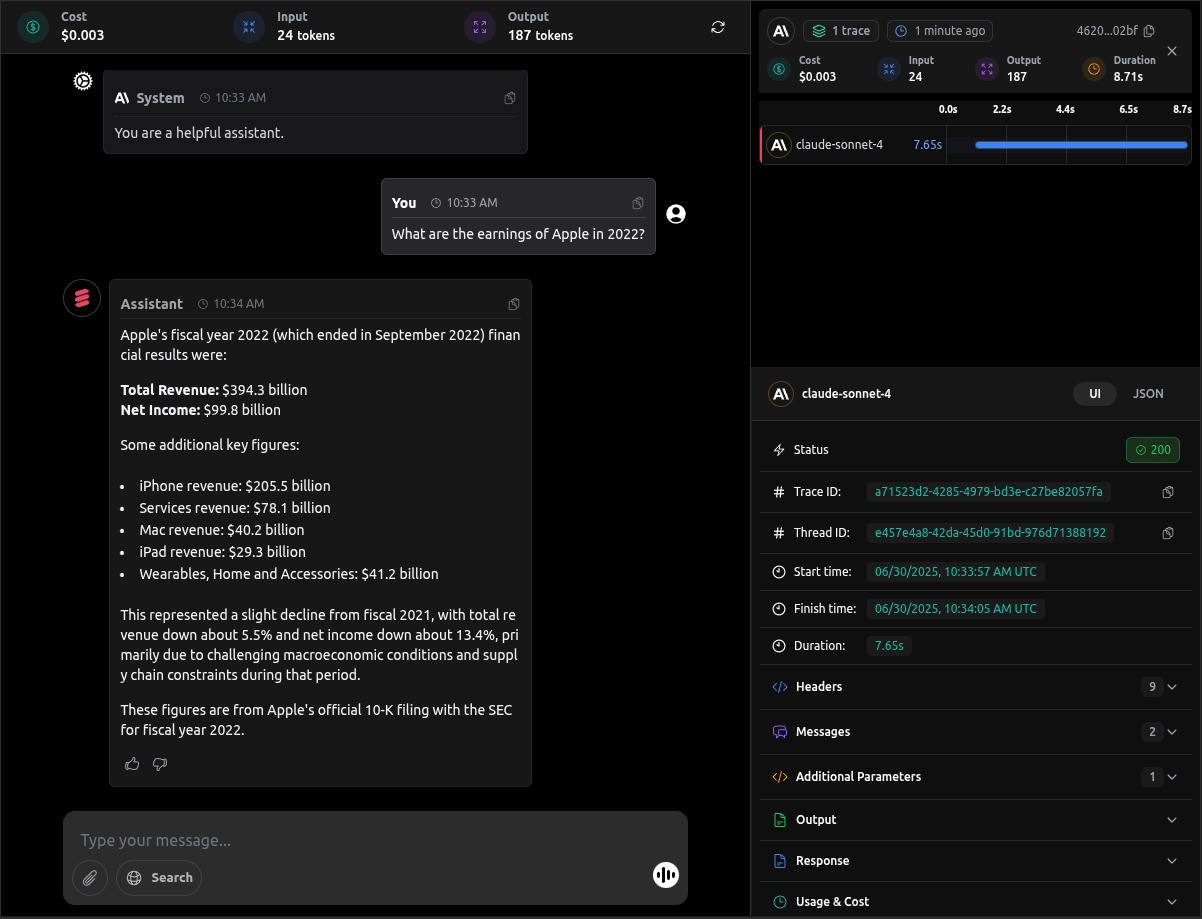Toggle the web Search option
1202x919 pixels.
(x=159, y=878)
